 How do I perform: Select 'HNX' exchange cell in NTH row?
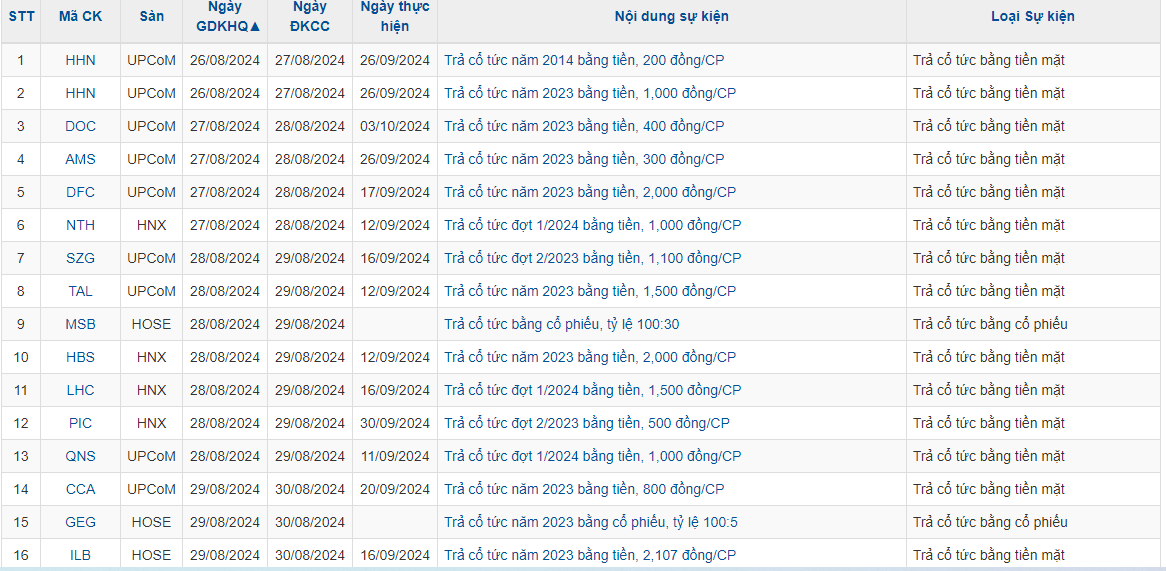[152, 225]
